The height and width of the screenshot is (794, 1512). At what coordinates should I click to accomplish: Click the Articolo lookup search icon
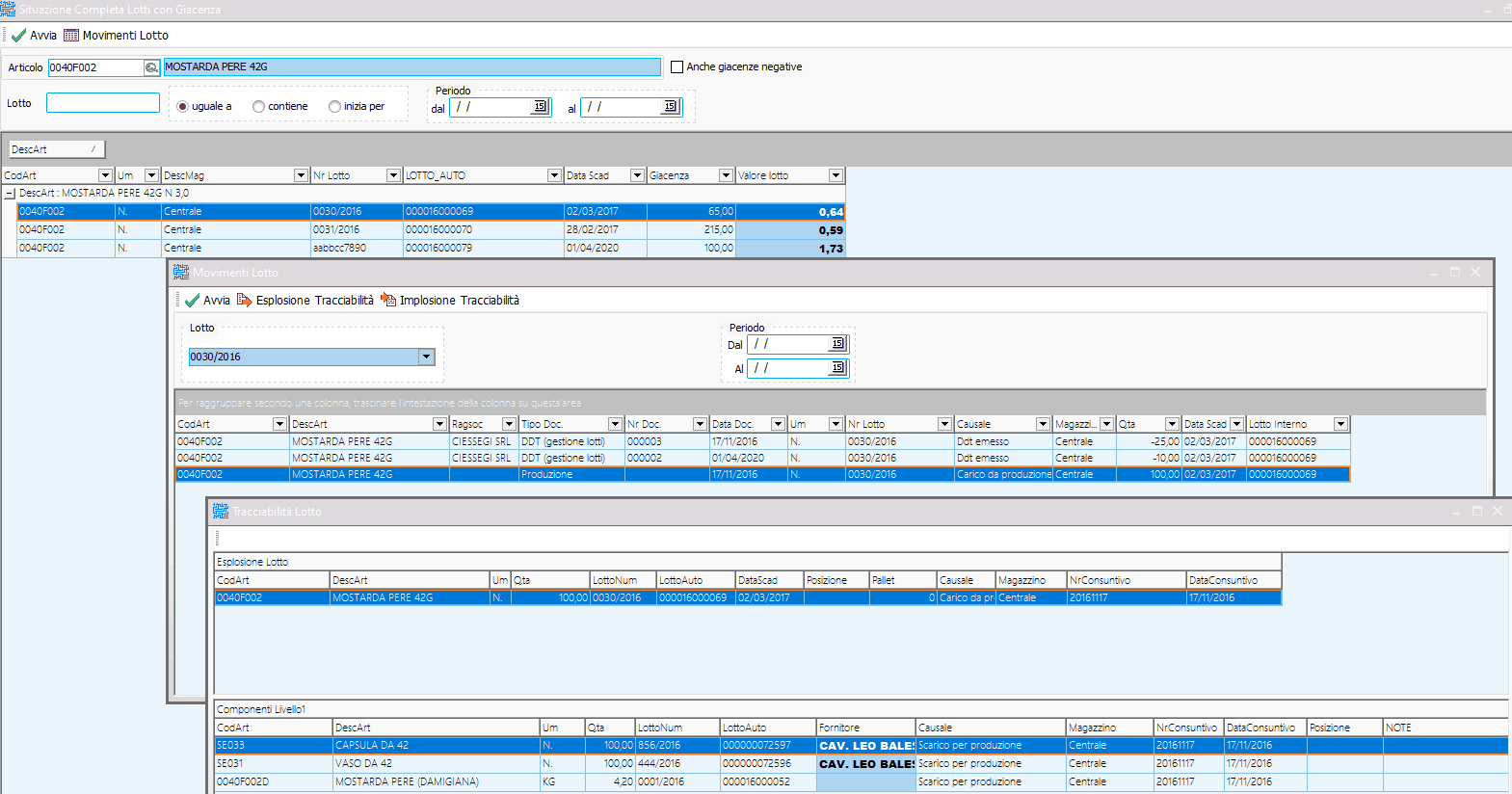(151, 67)
